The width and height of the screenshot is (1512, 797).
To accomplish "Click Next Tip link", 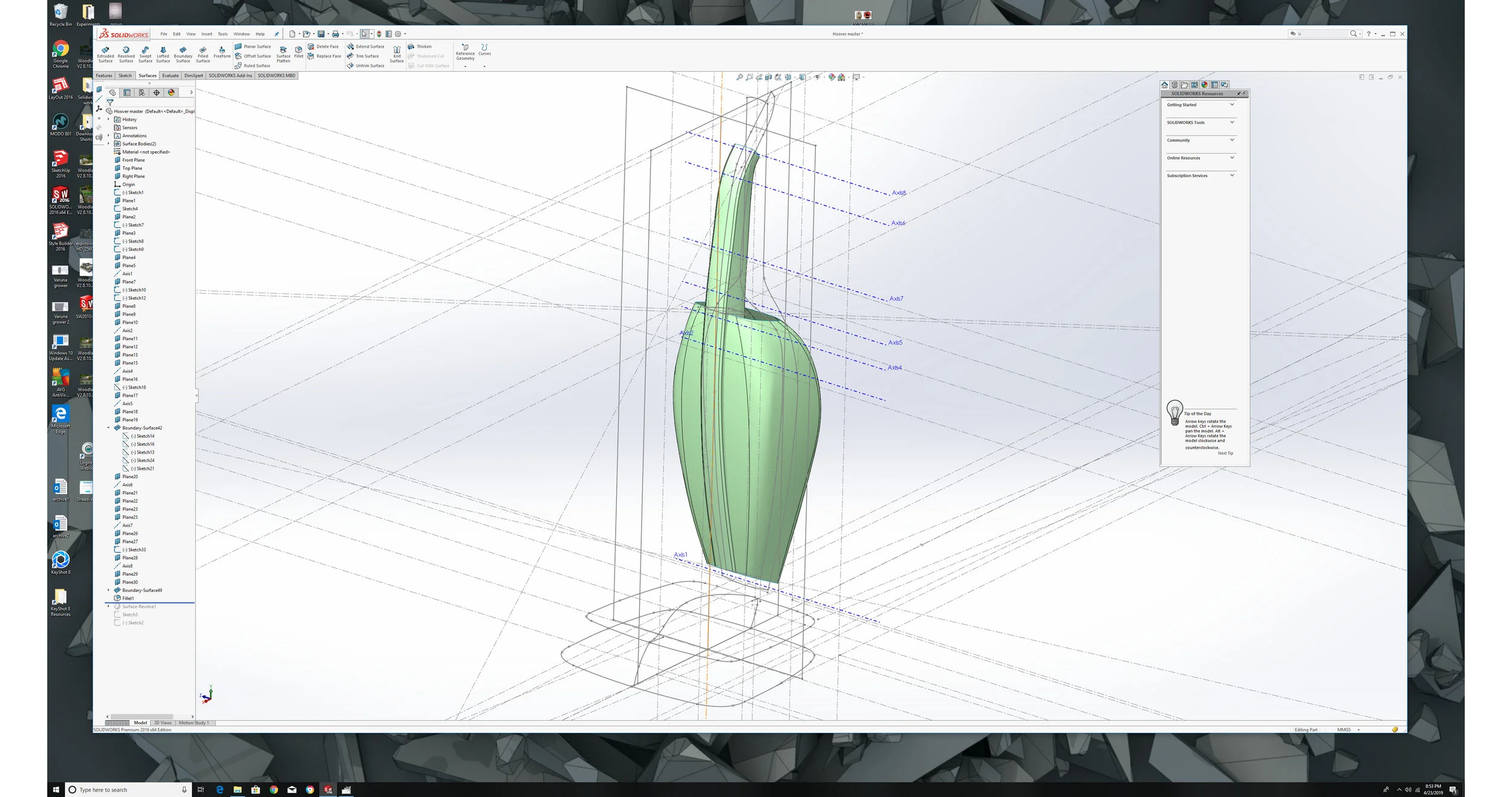I will (x=1225, y=454).
